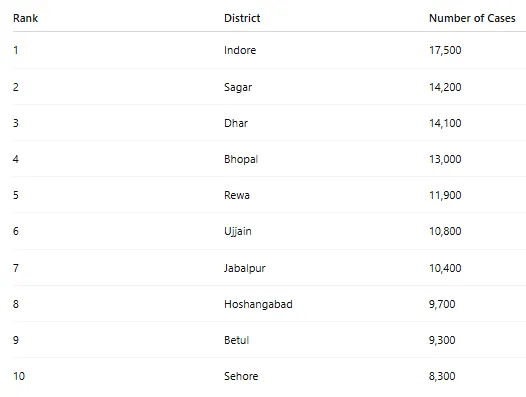Select the Sagar district cell
526x397 pixels.
pyautogui.click(x=238, y=87)
